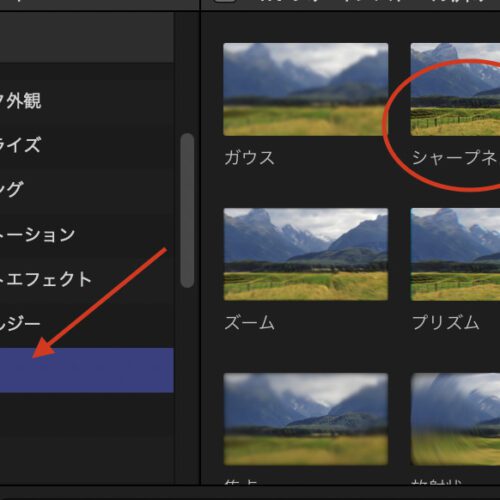
Task: Click the プリズム label text
Action: [446, 323]
